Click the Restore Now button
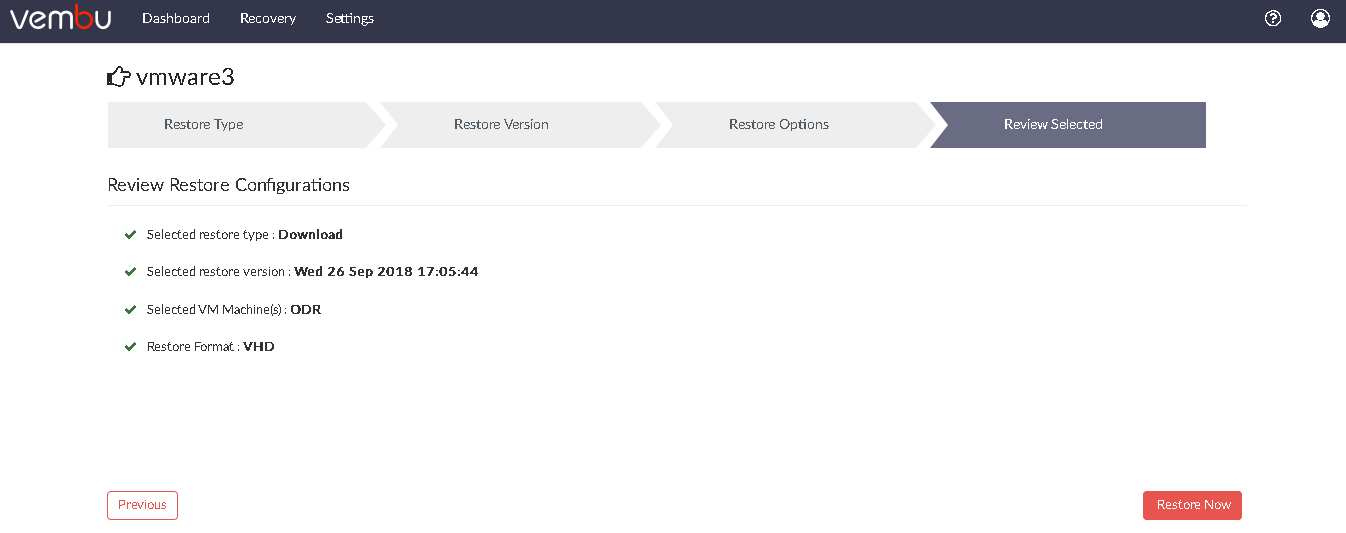Viewport: 1346px width, 533px height. [1192, 505]
